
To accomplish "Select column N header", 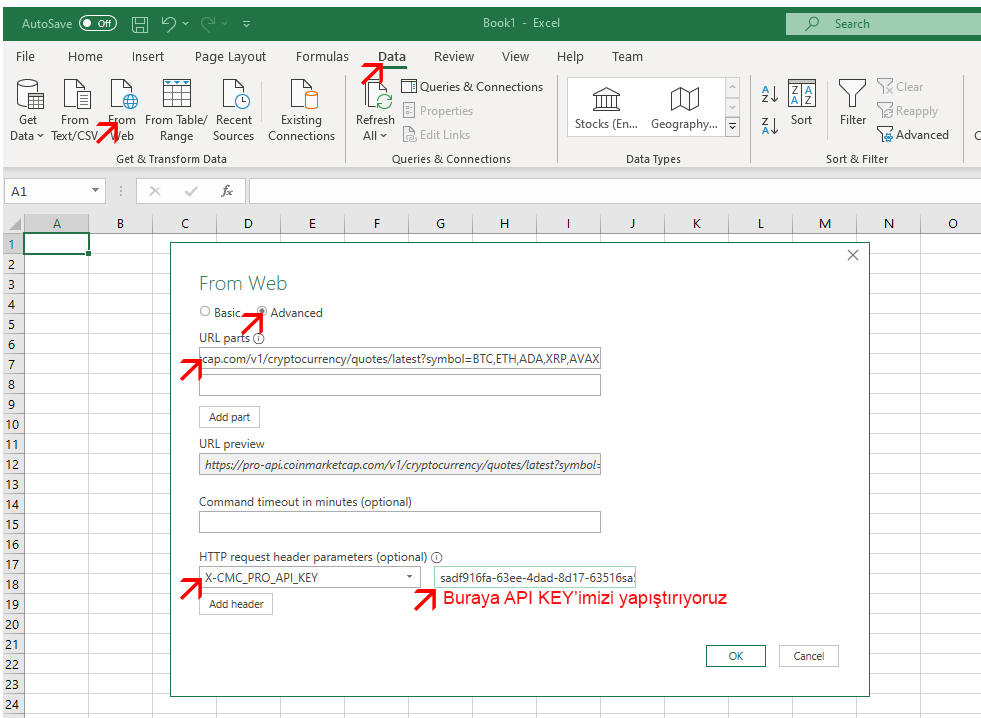I will [888, 223].
